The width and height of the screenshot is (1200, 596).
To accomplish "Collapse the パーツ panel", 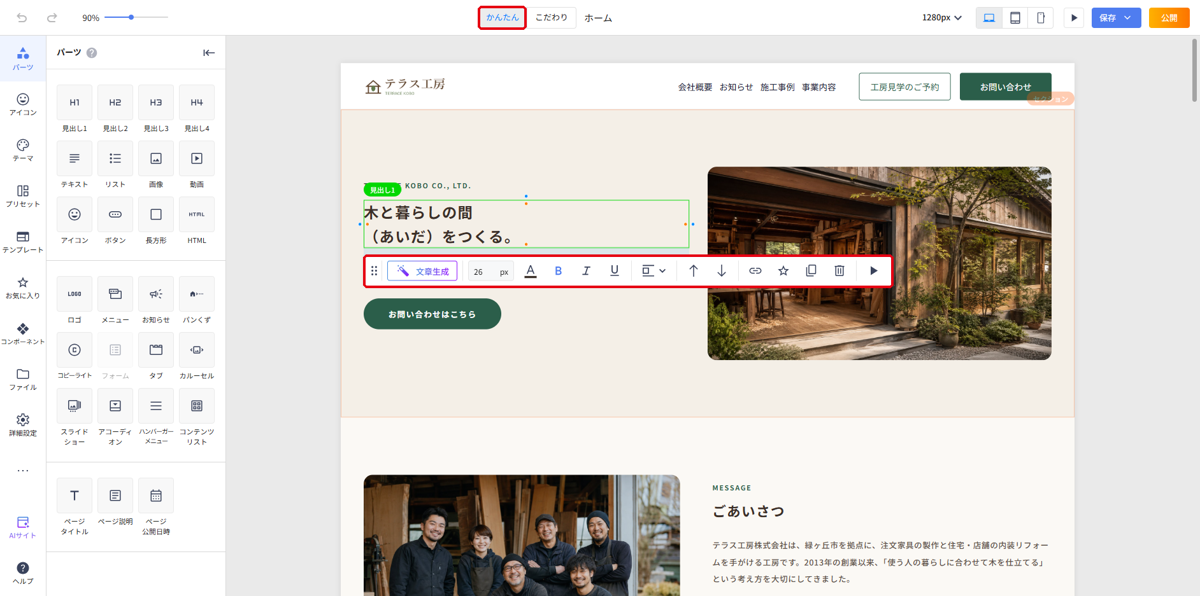I will tap(208, 53).
